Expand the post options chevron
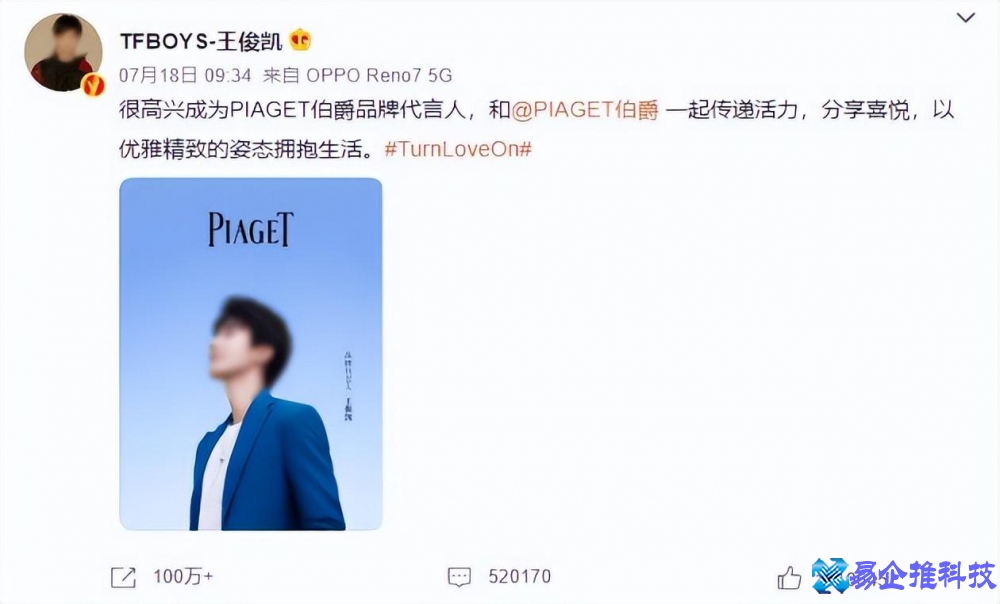 click(966, 18)
